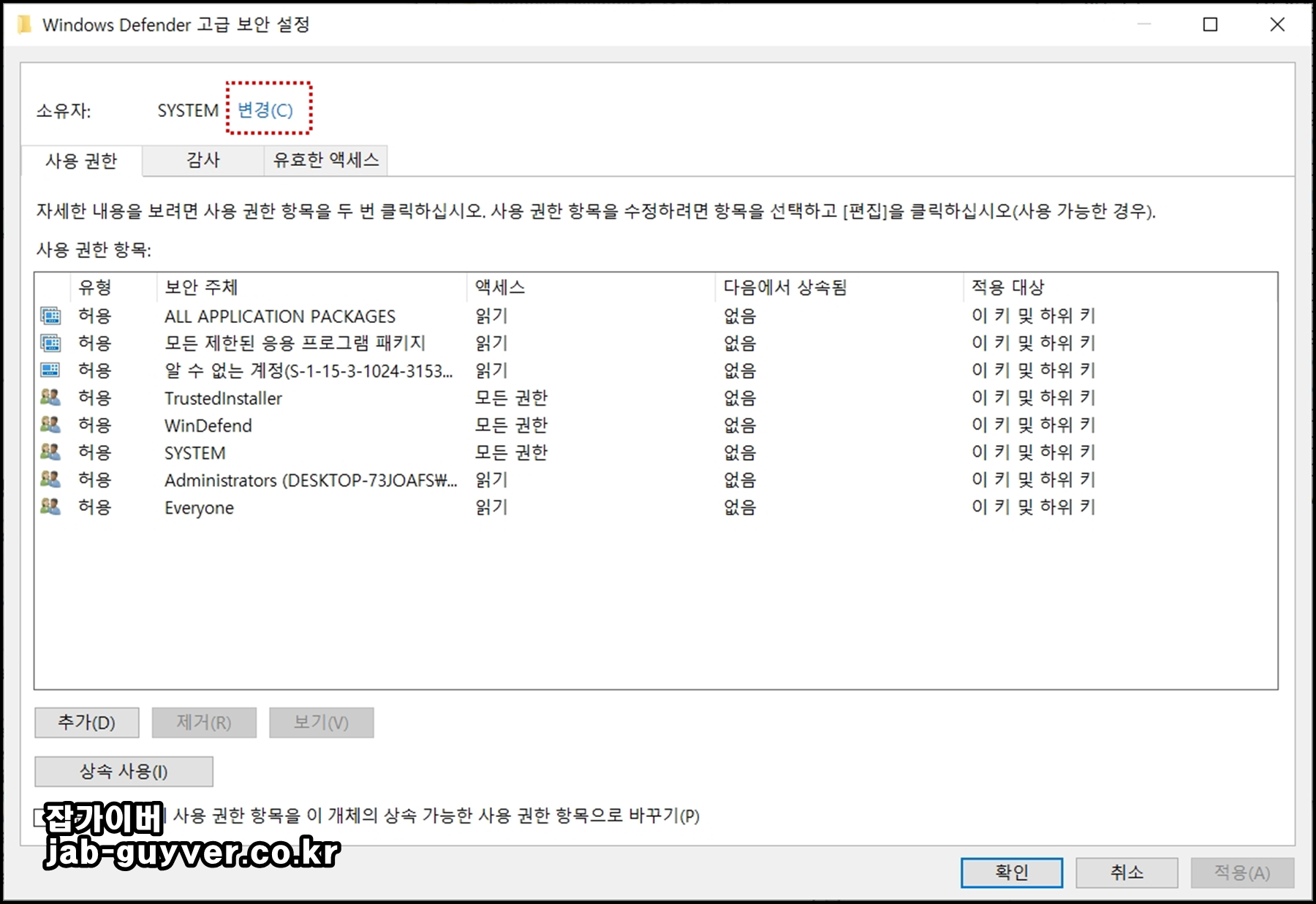The image size is (1316, 904).
Task: Click the users icon beside Everyone
Action: pyautogui.click(x=50, y=506)
